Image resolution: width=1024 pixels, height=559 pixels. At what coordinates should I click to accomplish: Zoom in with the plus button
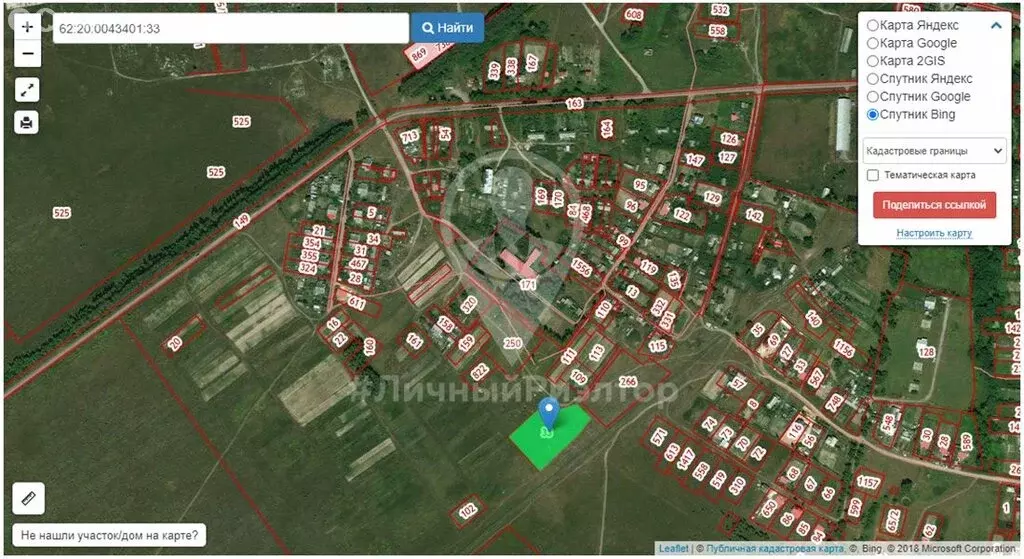tap(27, 26)
